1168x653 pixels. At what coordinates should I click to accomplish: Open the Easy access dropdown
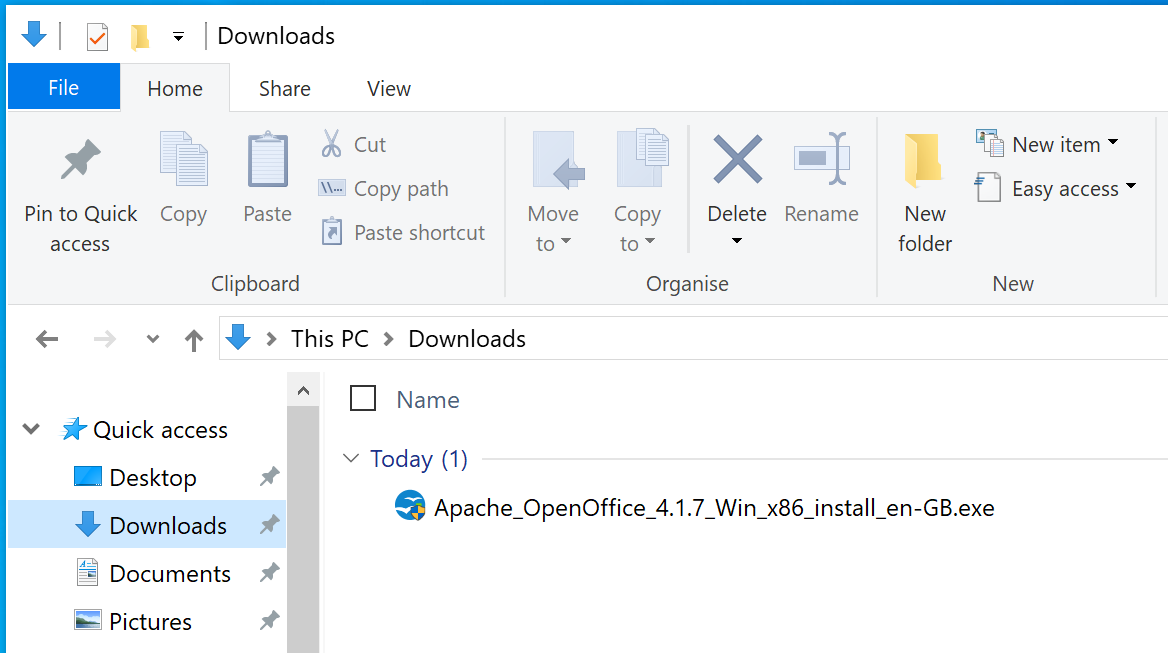point(1130,187)
